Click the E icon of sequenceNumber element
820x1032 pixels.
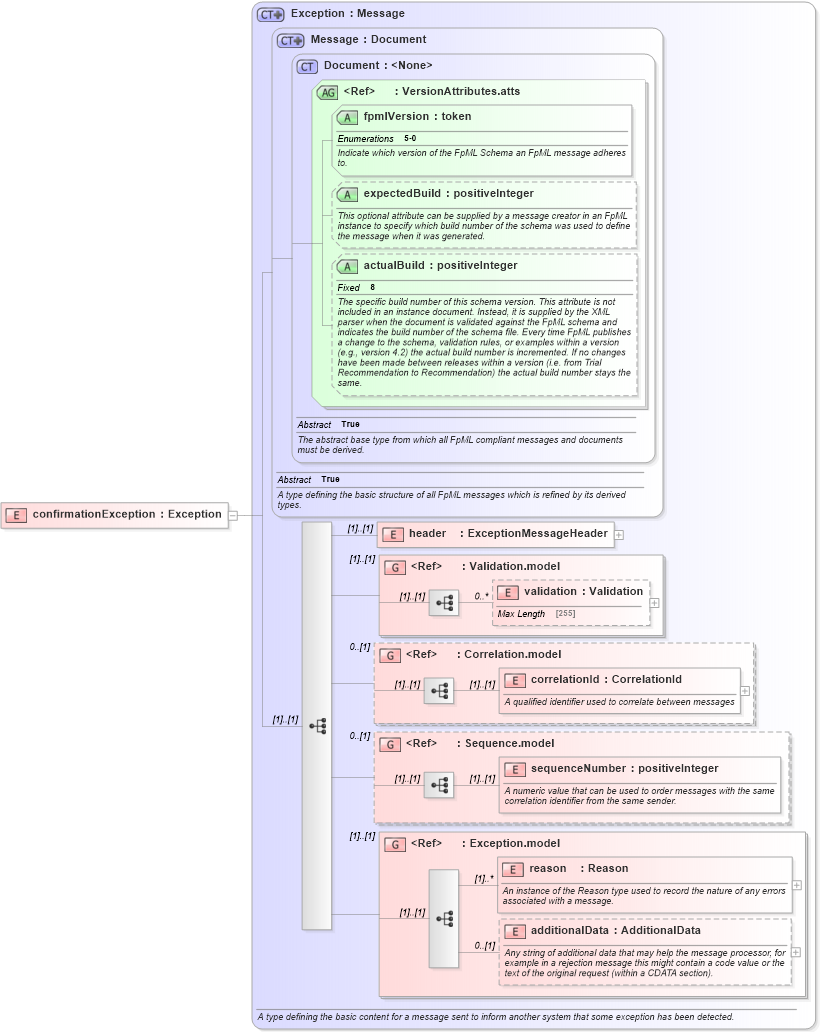[515, 769]
